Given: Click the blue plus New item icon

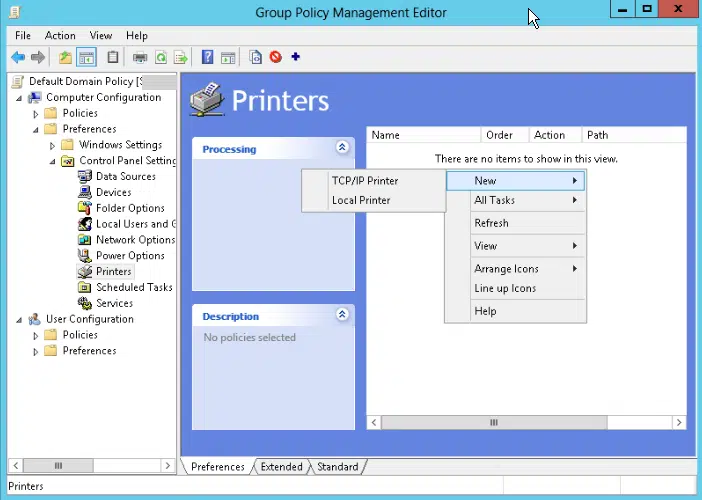Looking at the screenshot, I should 295,57.
